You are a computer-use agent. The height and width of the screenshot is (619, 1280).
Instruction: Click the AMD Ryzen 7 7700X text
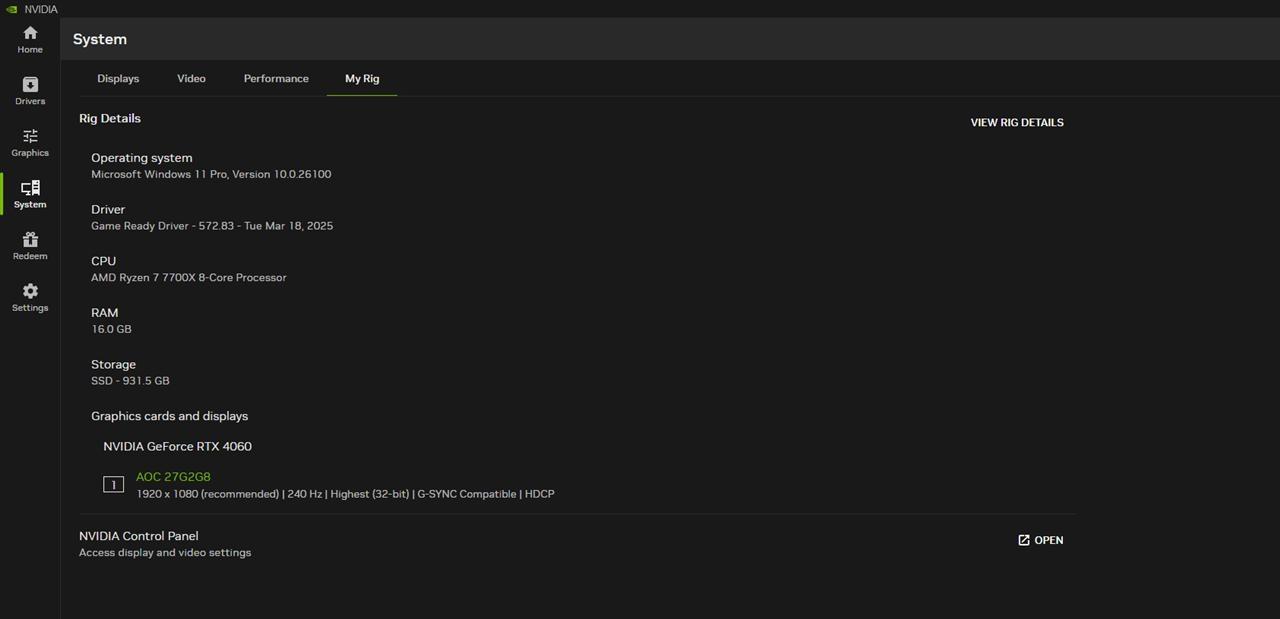189,278
